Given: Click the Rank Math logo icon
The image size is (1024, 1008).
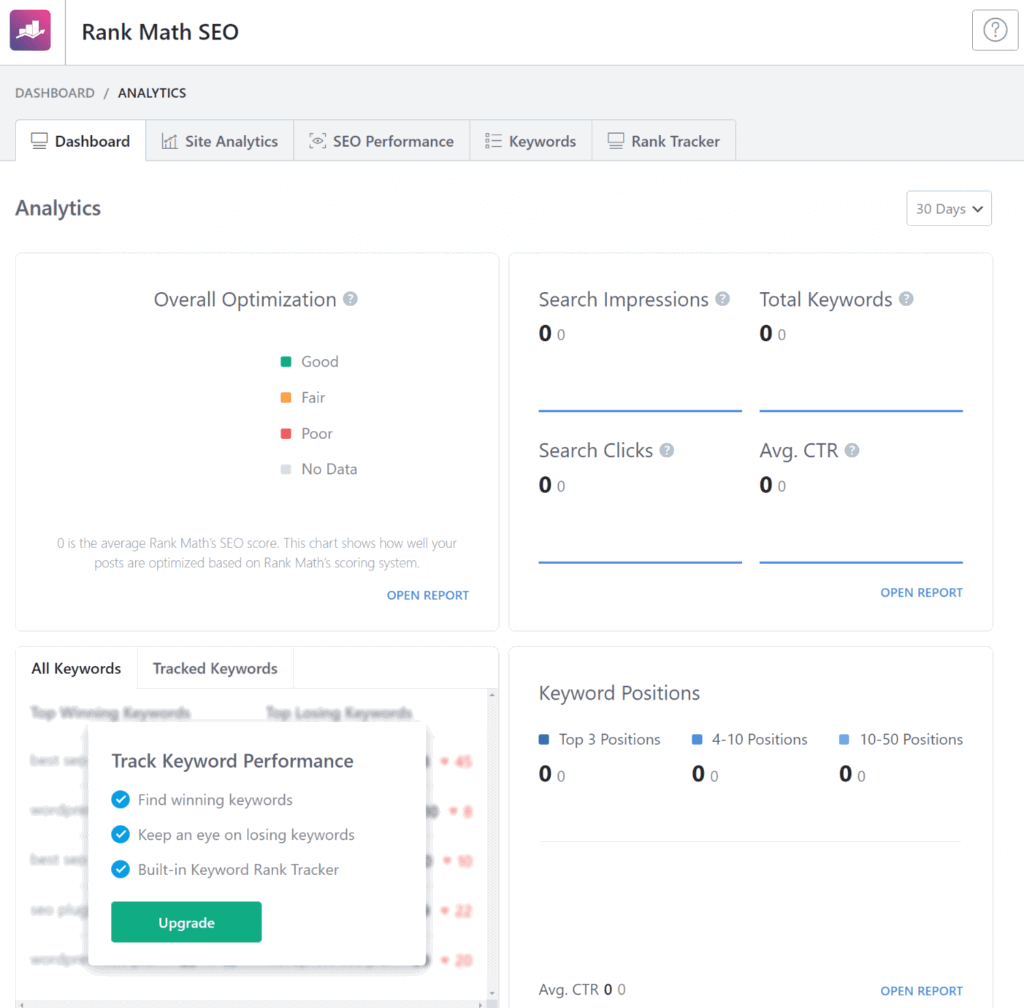Looking at the screenshot, I should coord(30,31).
